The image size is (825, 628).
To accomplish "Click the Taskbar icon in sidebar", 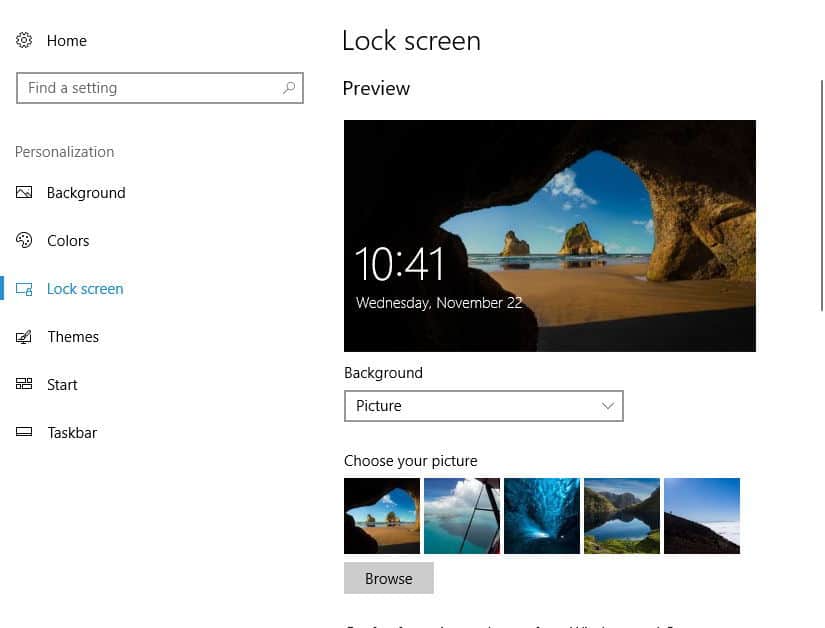I will [x=24, y=432].
